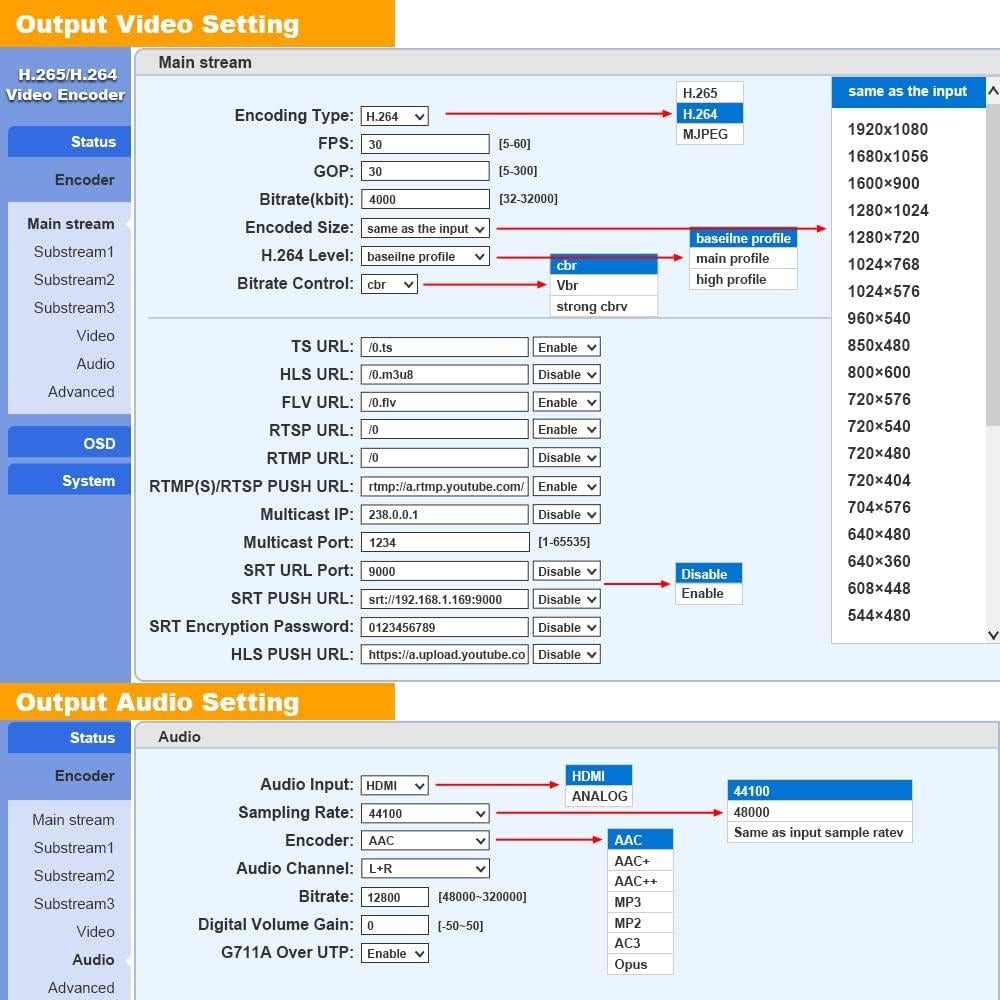Screen dimensions: 1000x1000
Task: Open the H.264 Level dropdown
Action: [425, 257]
